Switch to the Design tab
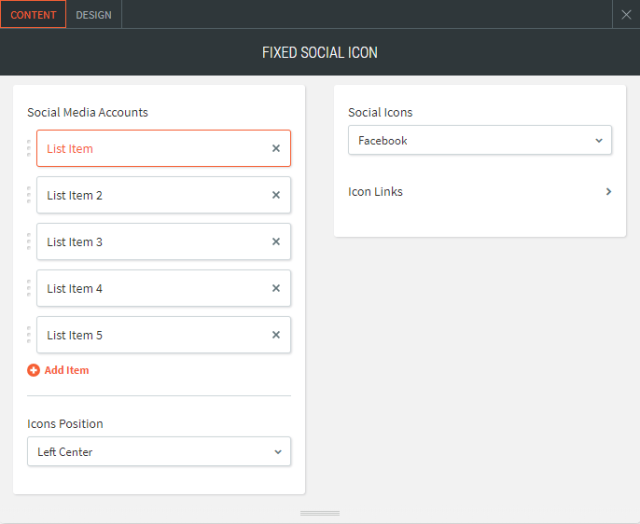 (94, 15)
